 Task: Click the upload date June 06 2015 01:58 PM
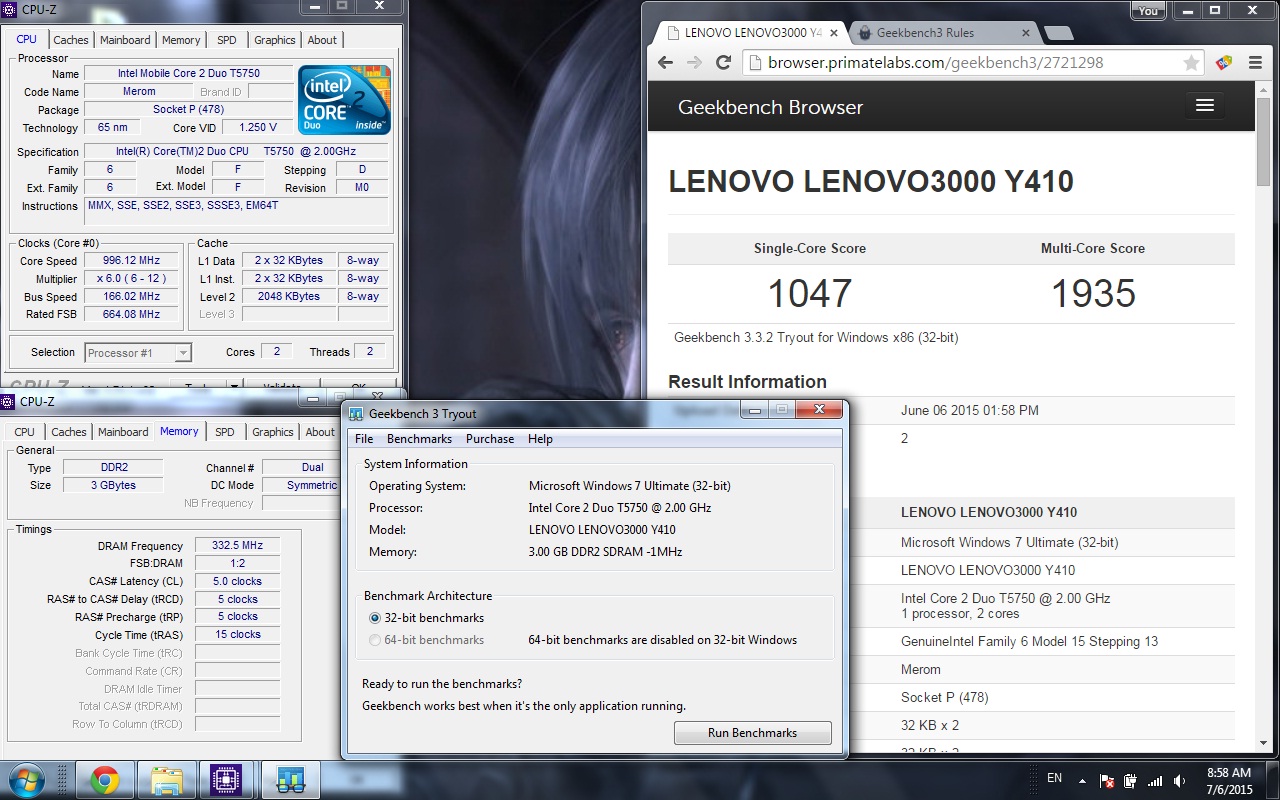pos(970,410)
